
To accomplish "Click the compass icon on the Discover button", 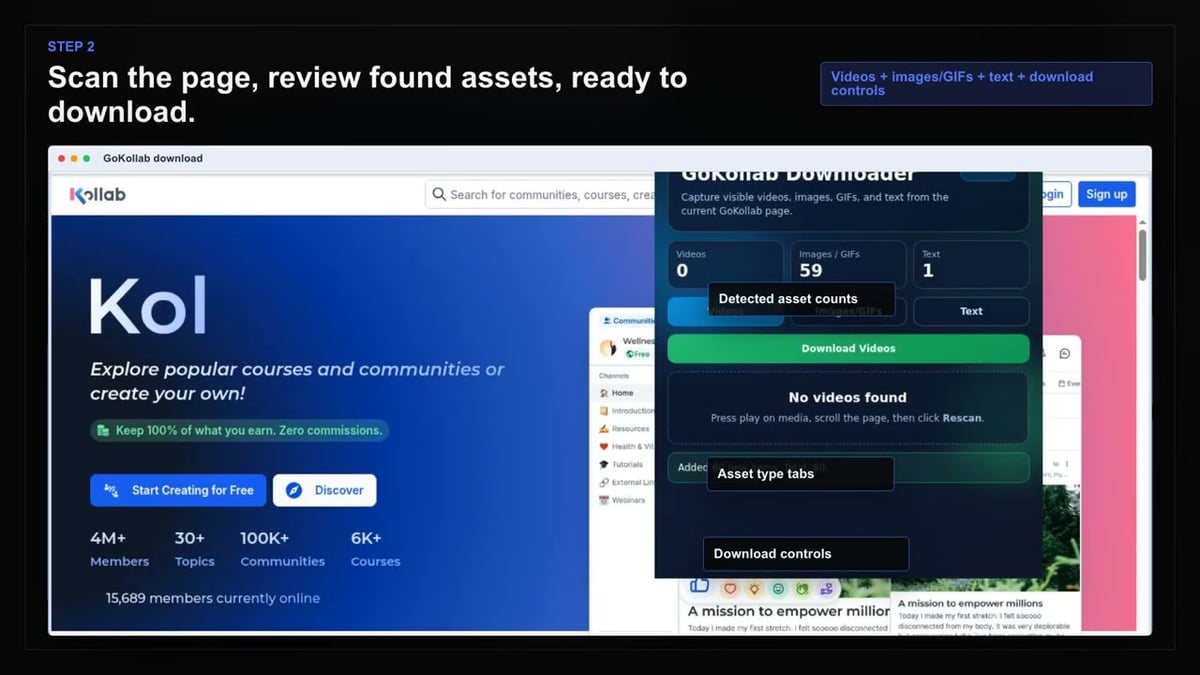I will click(x=294, y=490).
